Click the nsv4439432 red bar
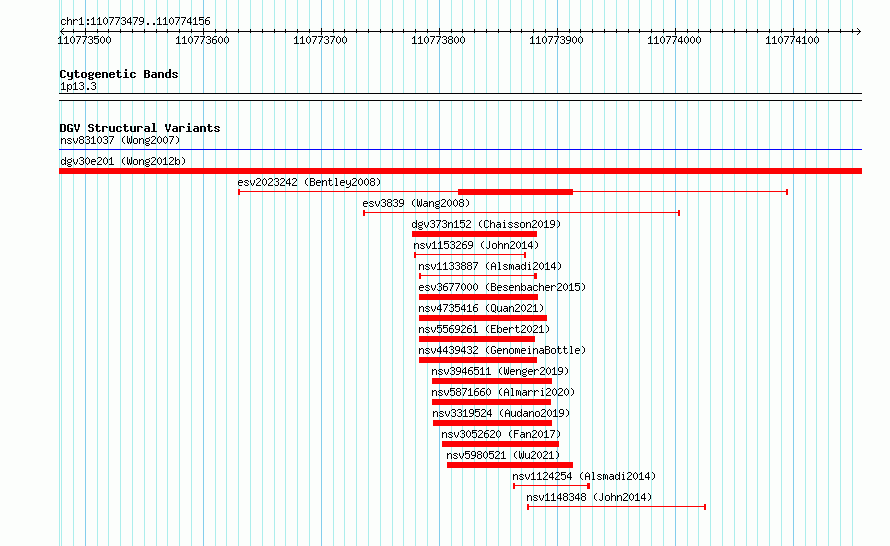Image resolution: width=890 pixels, height=546 pixels. coord(478,360)
